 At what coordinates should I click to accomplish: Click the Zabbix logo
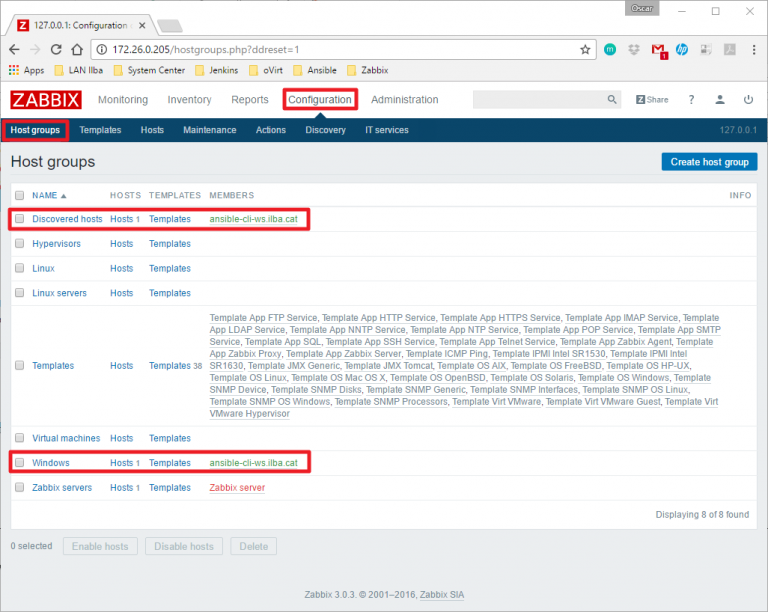[x=46, y=100]
